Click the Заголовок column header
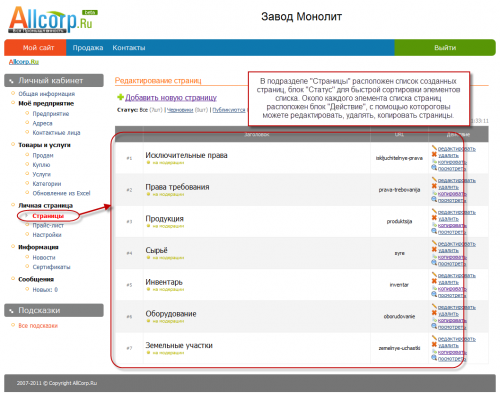 pyautogui.click(x=257, y=134)
